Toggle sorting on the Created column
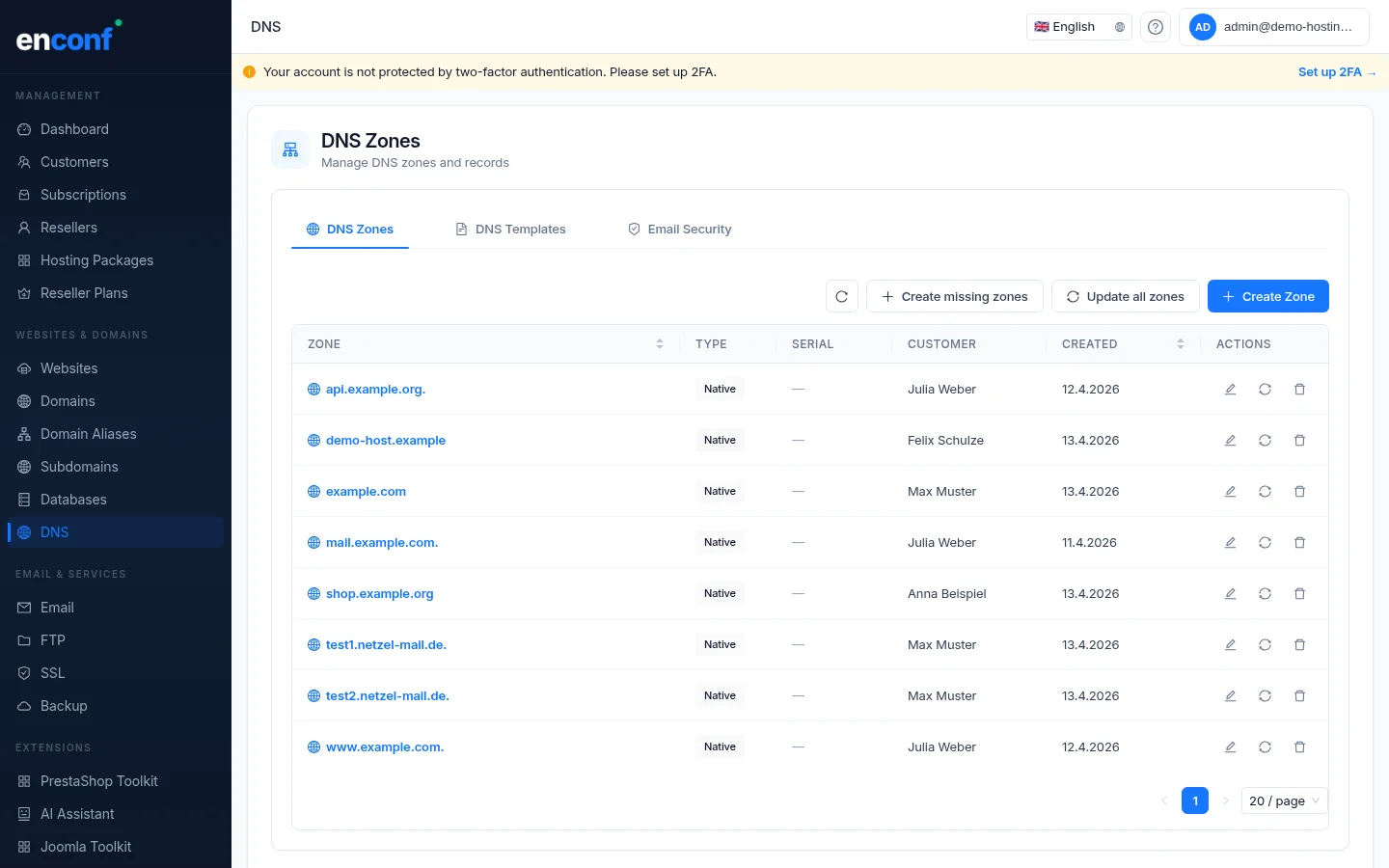This screenshot has width=1389, height=868. point(1181,343)
